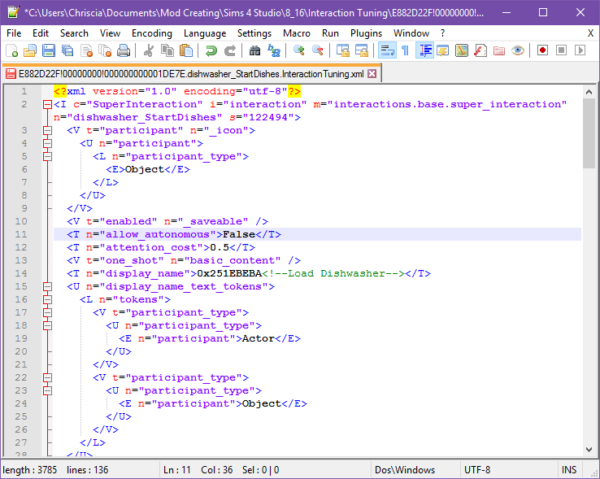Open the Plugins menu
600x479 pixels.
coord(367,33)
